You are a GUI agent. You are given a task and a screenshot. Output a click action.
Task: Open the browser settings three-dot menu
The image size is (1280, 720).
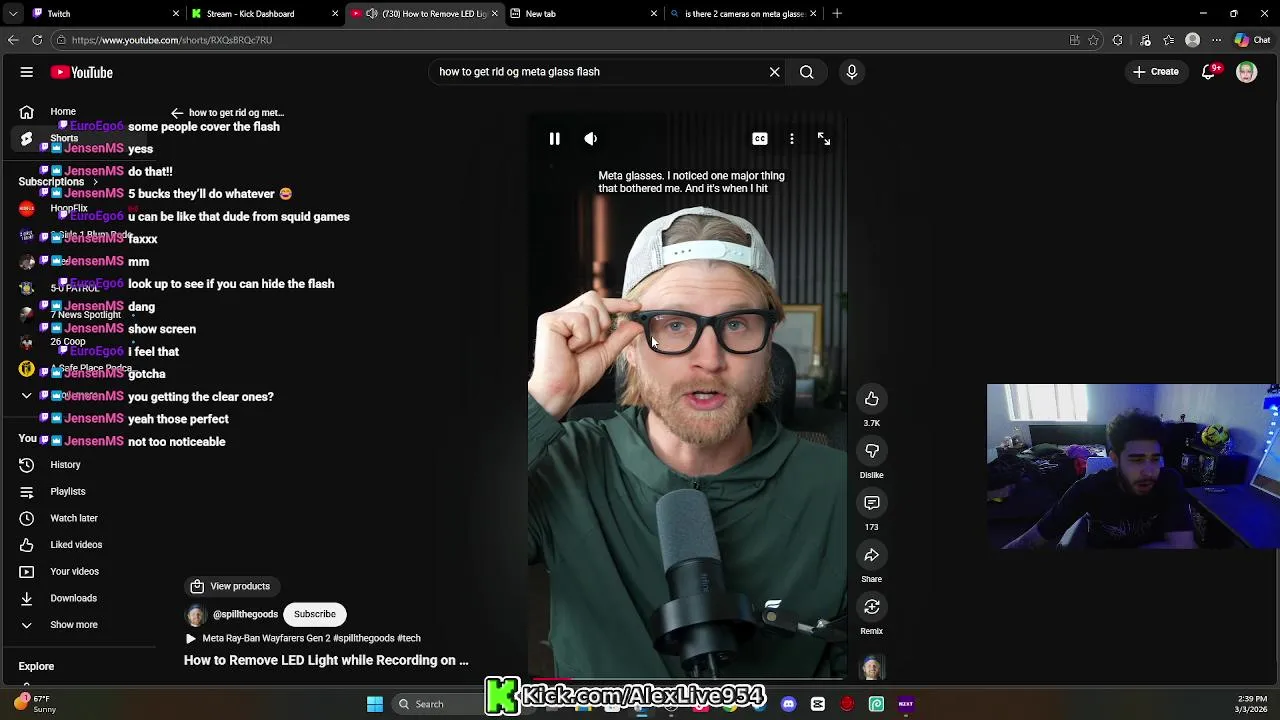pos(1217,40)
